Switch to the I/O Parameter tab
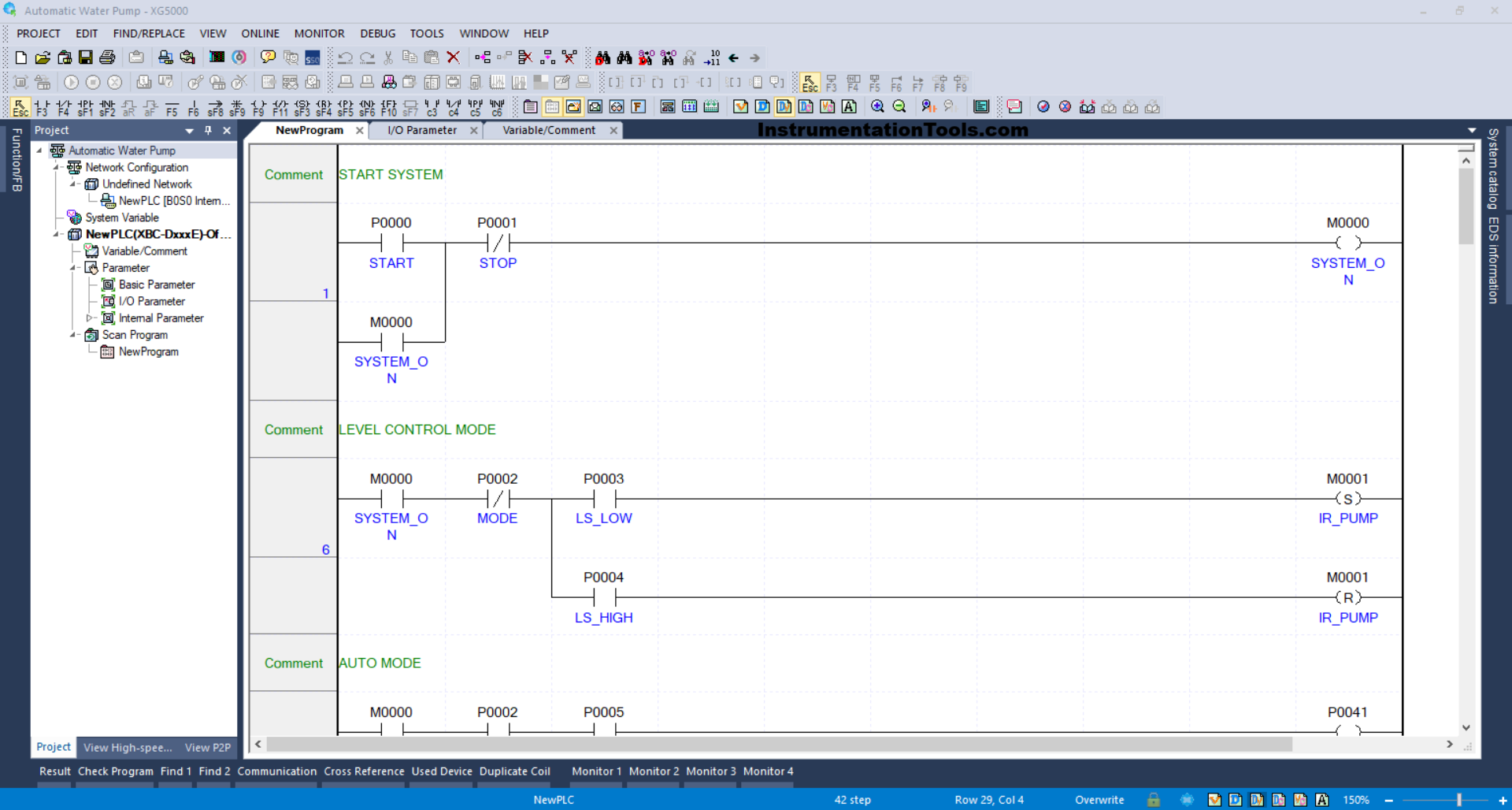Viewport: 1512px width, 810px height. pos(421,131)
